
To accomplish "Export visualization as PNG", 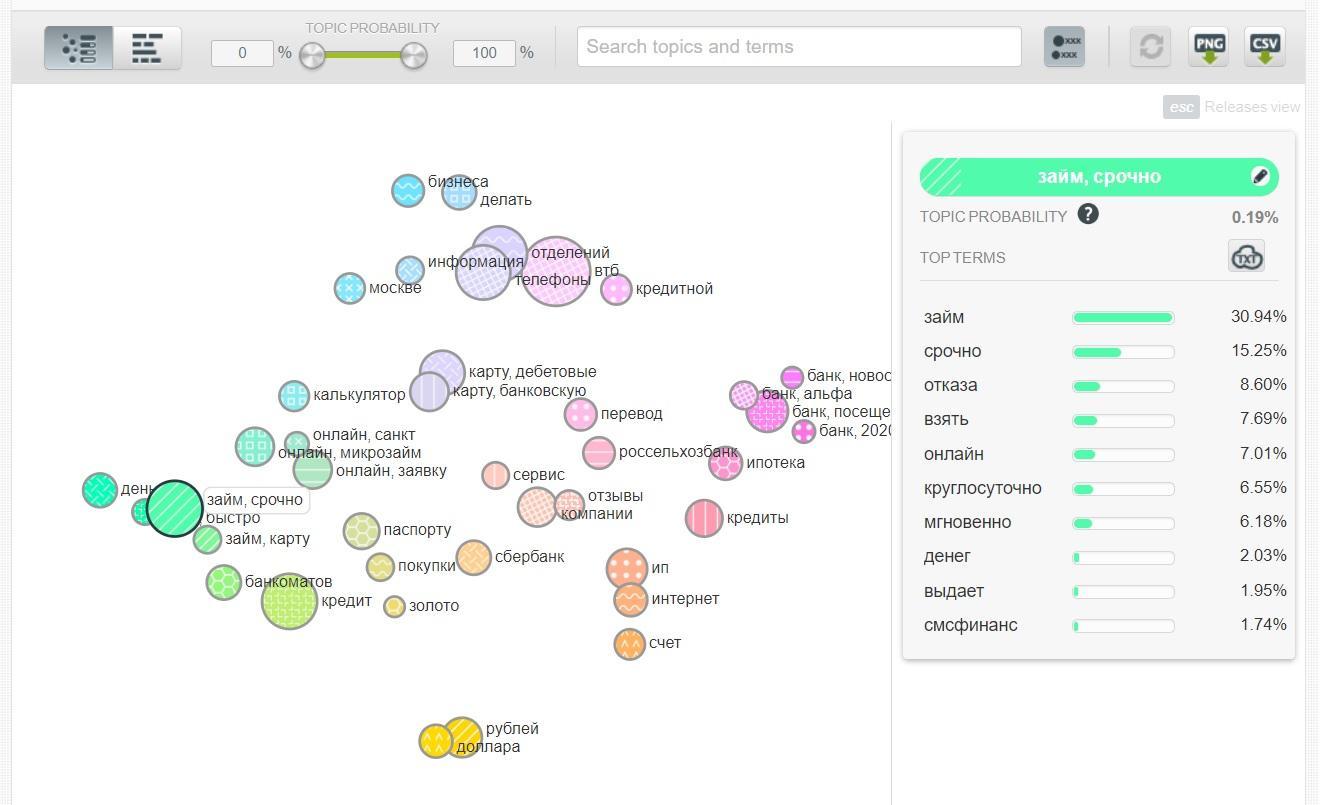I will [x=1209, y=47].
